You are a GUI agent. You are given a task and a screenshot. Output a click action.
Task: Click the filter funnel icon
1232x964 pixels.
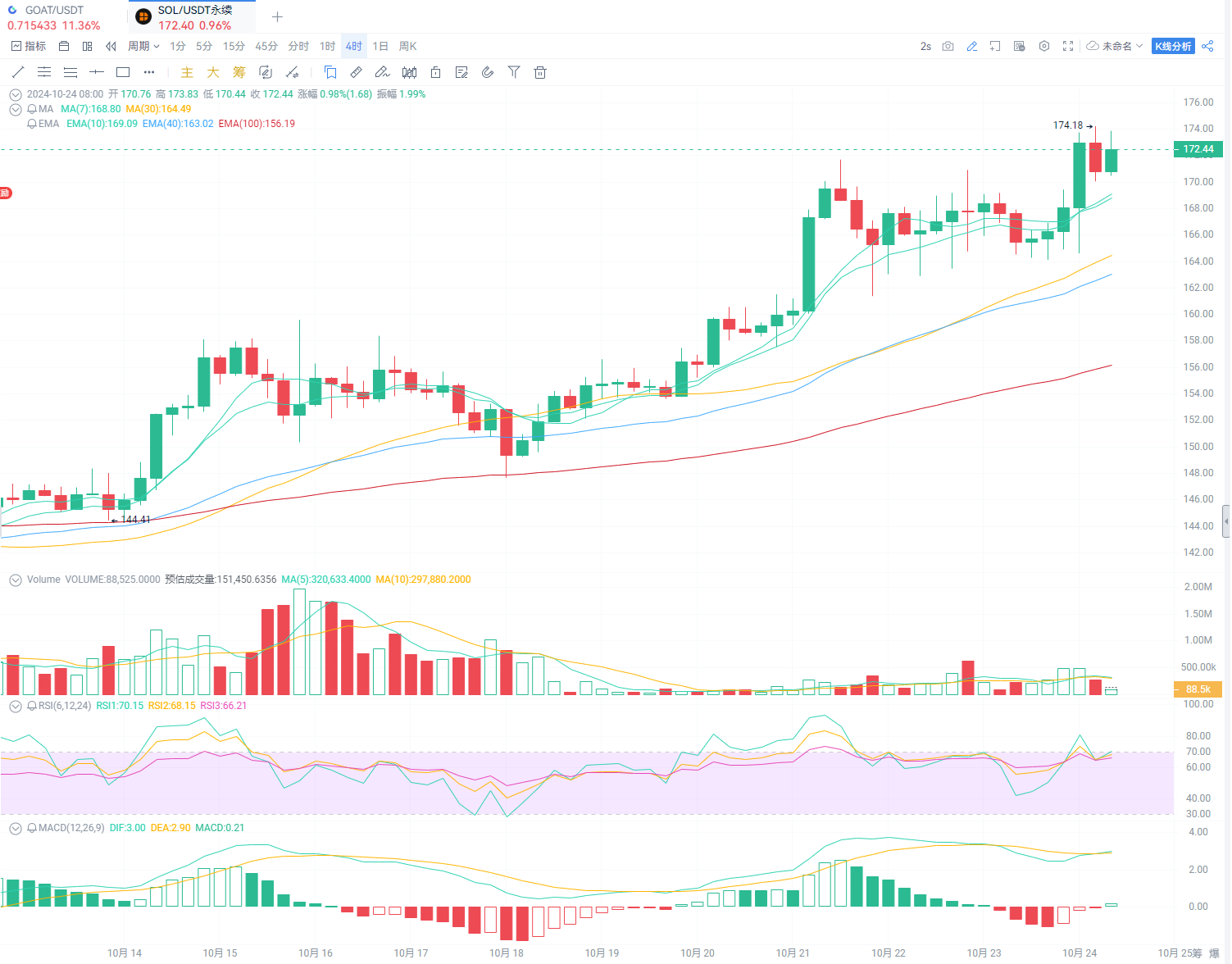(x=514, y=72)
